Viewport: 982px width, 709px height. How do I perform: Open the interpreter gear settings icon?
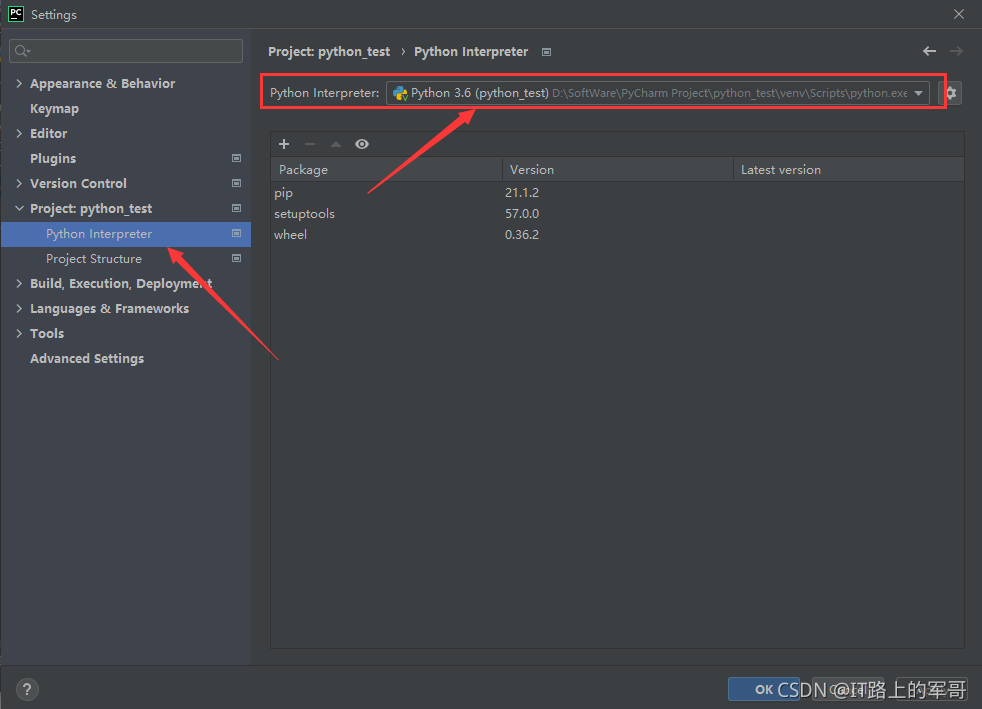[951, 93]
